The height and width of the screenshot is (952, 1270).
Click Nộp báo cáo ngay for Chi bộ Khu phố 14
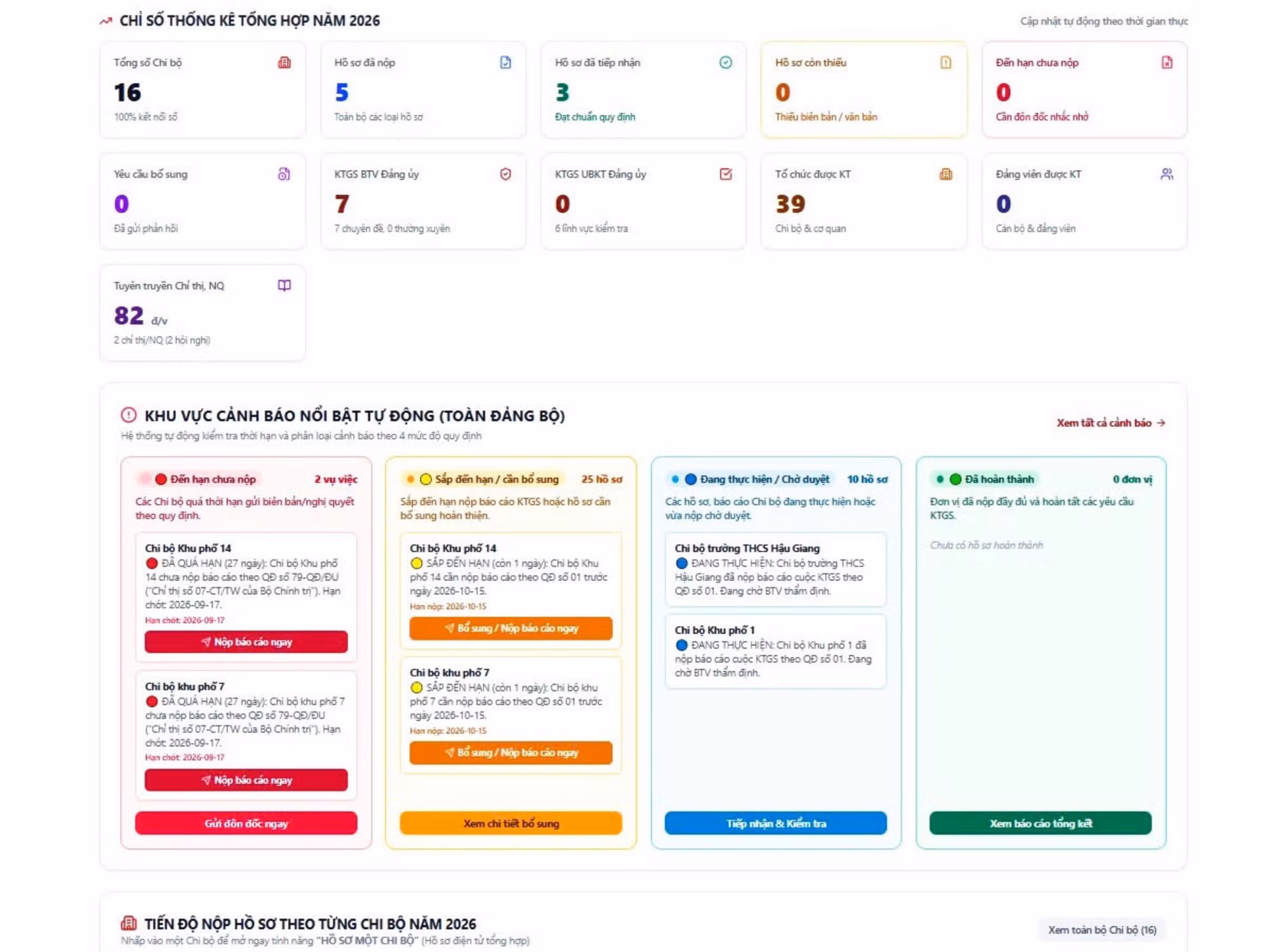pyautogui.click(x=246, y=642)
